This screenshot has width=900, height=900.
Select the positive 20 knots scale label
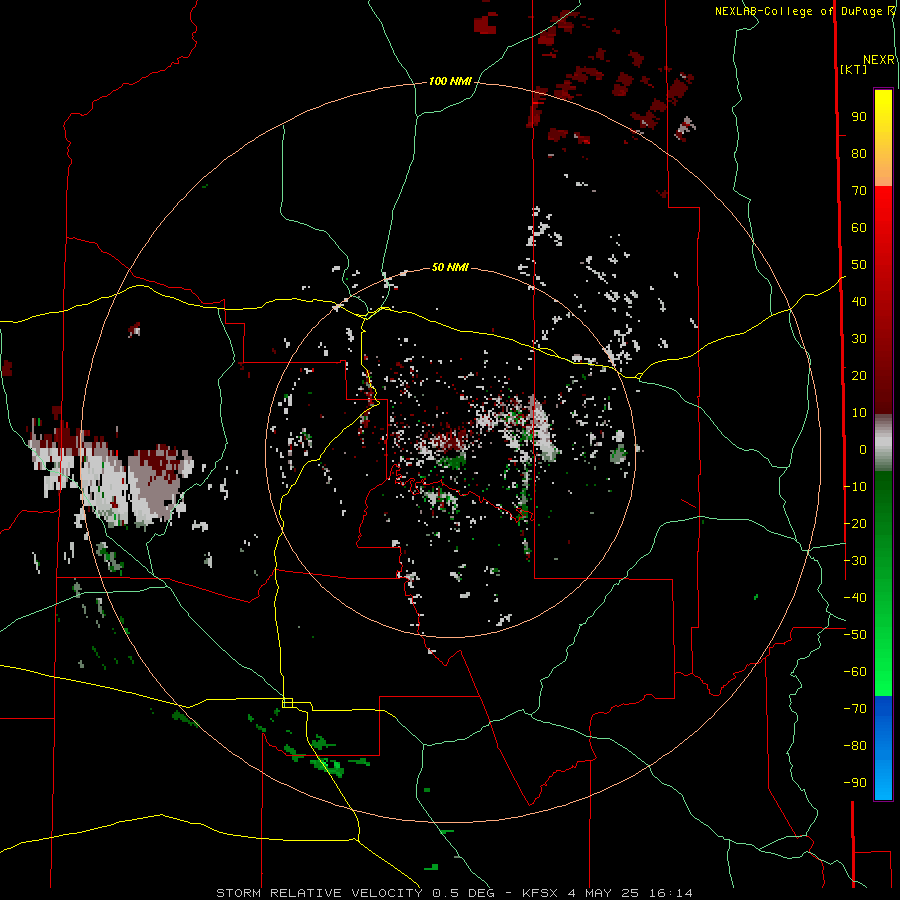click(x=859, y=376)
